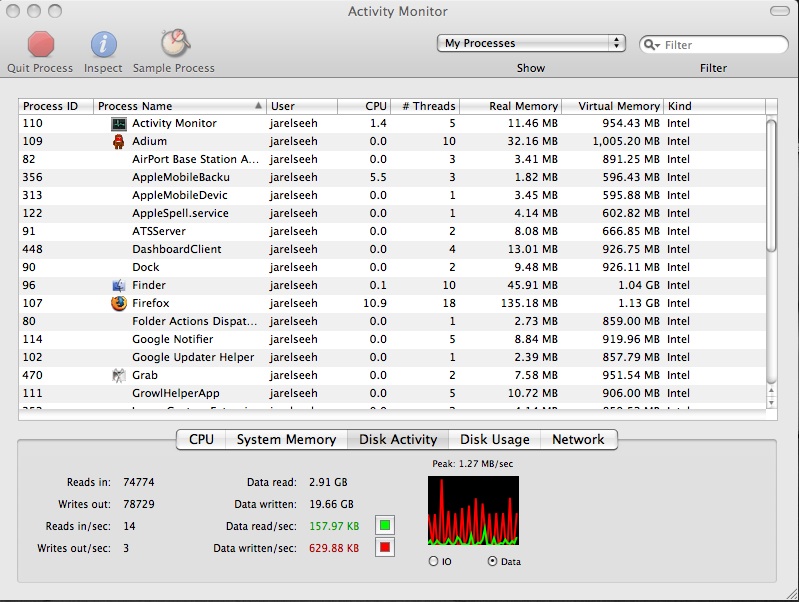
Task: Click the Finder icon in process list
Action: coord(118,285)
